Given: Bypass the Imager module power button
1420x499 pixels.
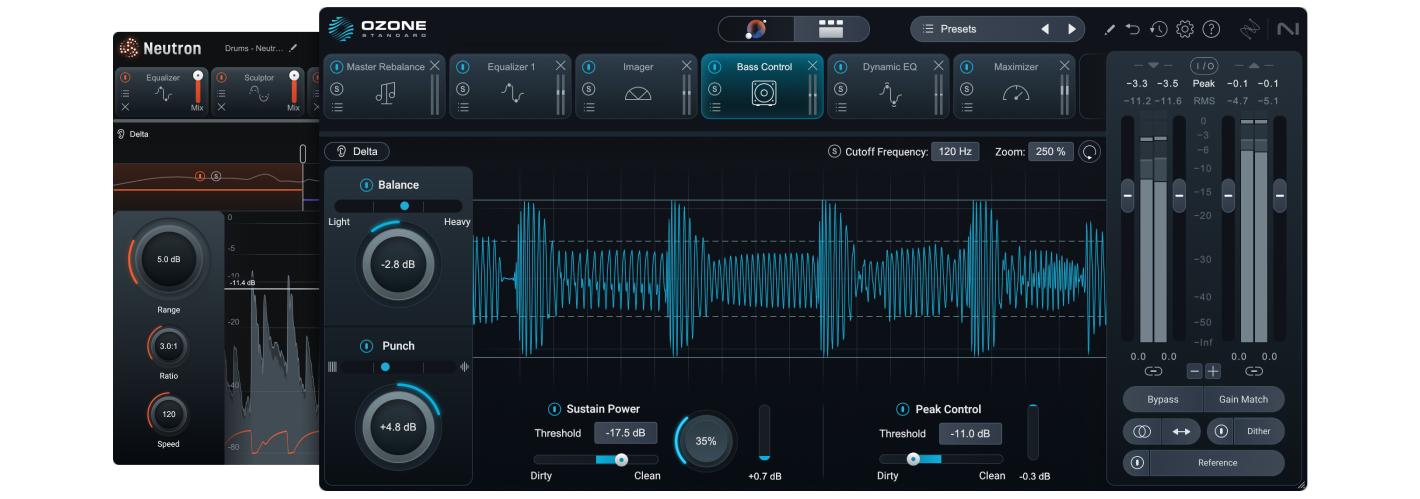Looking at the screenshot, I should 589,67.
